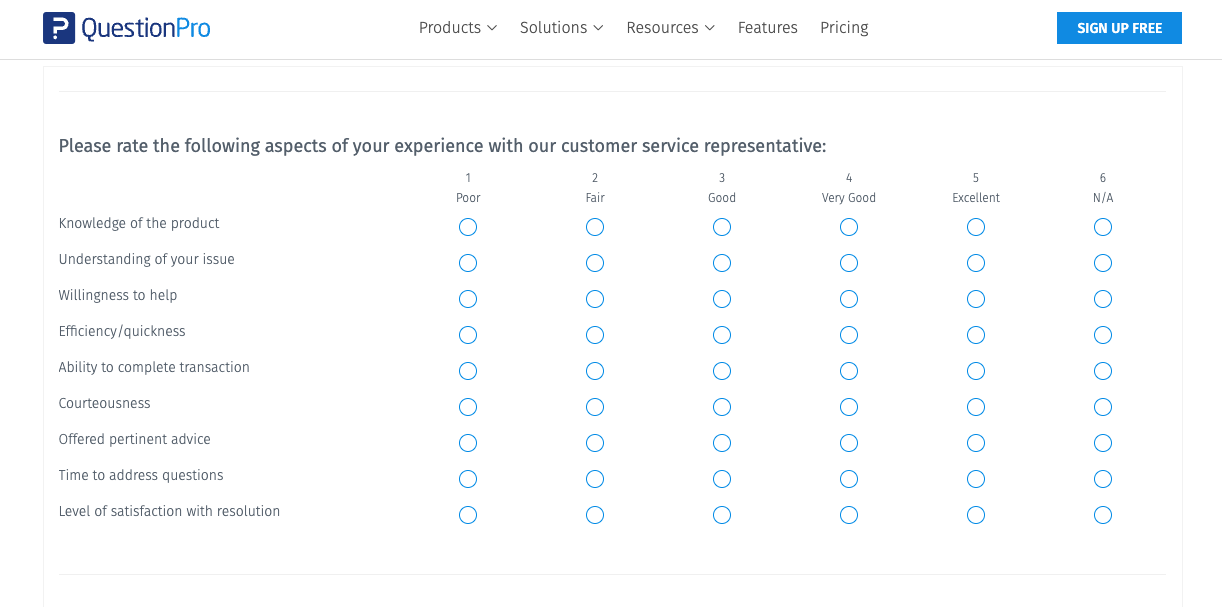Choose Very Good for Efficiency/quickness
Image resolution: width=1222 pixels, height=607 pixels.
click(x=849, y=335)
